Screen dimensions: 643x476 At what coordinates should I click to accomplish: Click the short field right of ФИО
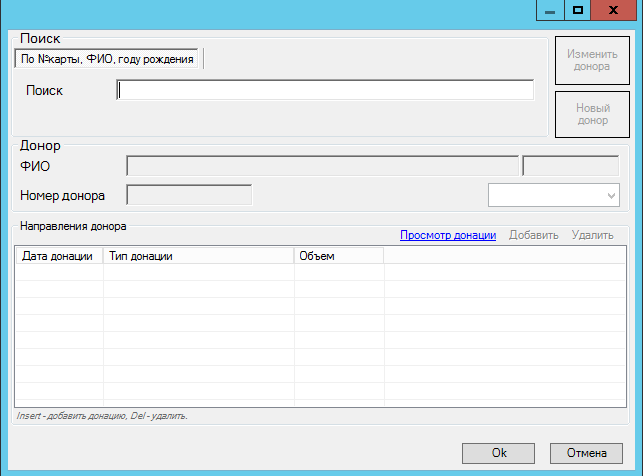570,166
